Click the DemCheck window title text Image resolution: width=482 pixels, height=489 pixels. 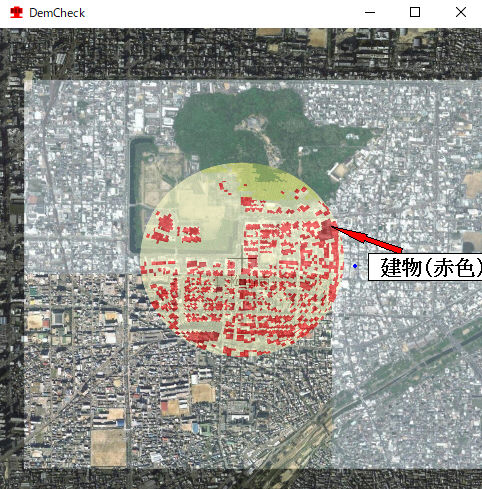click(x=57, y=13)
